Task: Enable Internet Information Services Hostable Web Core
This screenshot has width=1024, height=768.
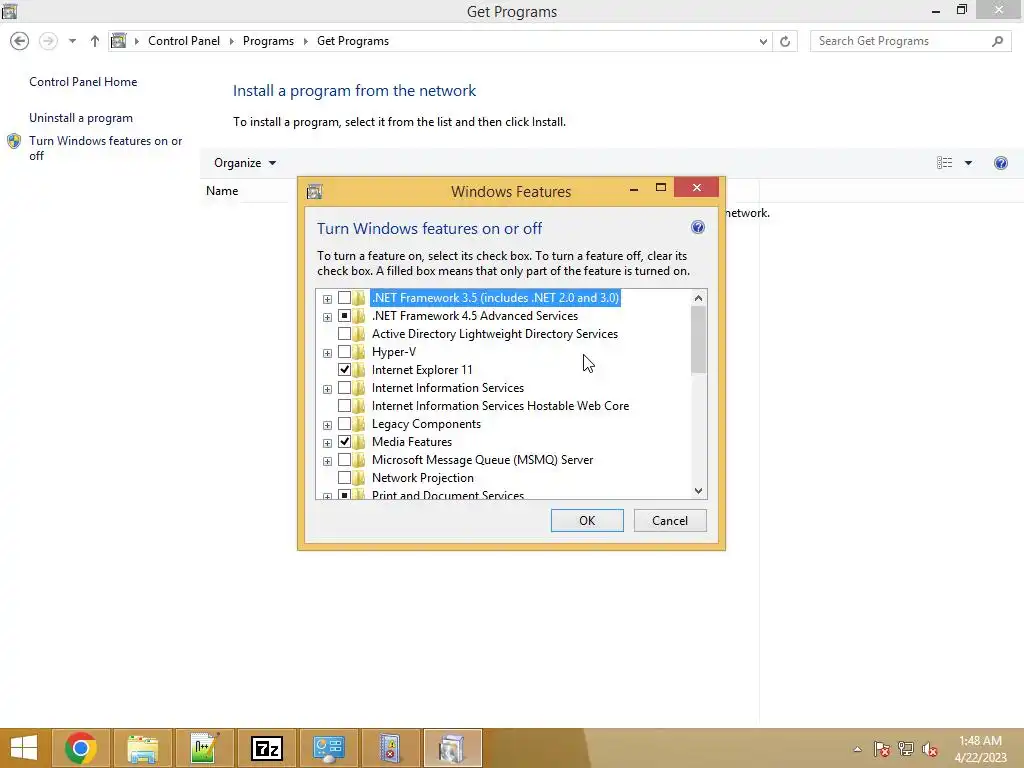Action: pos(344,406)
